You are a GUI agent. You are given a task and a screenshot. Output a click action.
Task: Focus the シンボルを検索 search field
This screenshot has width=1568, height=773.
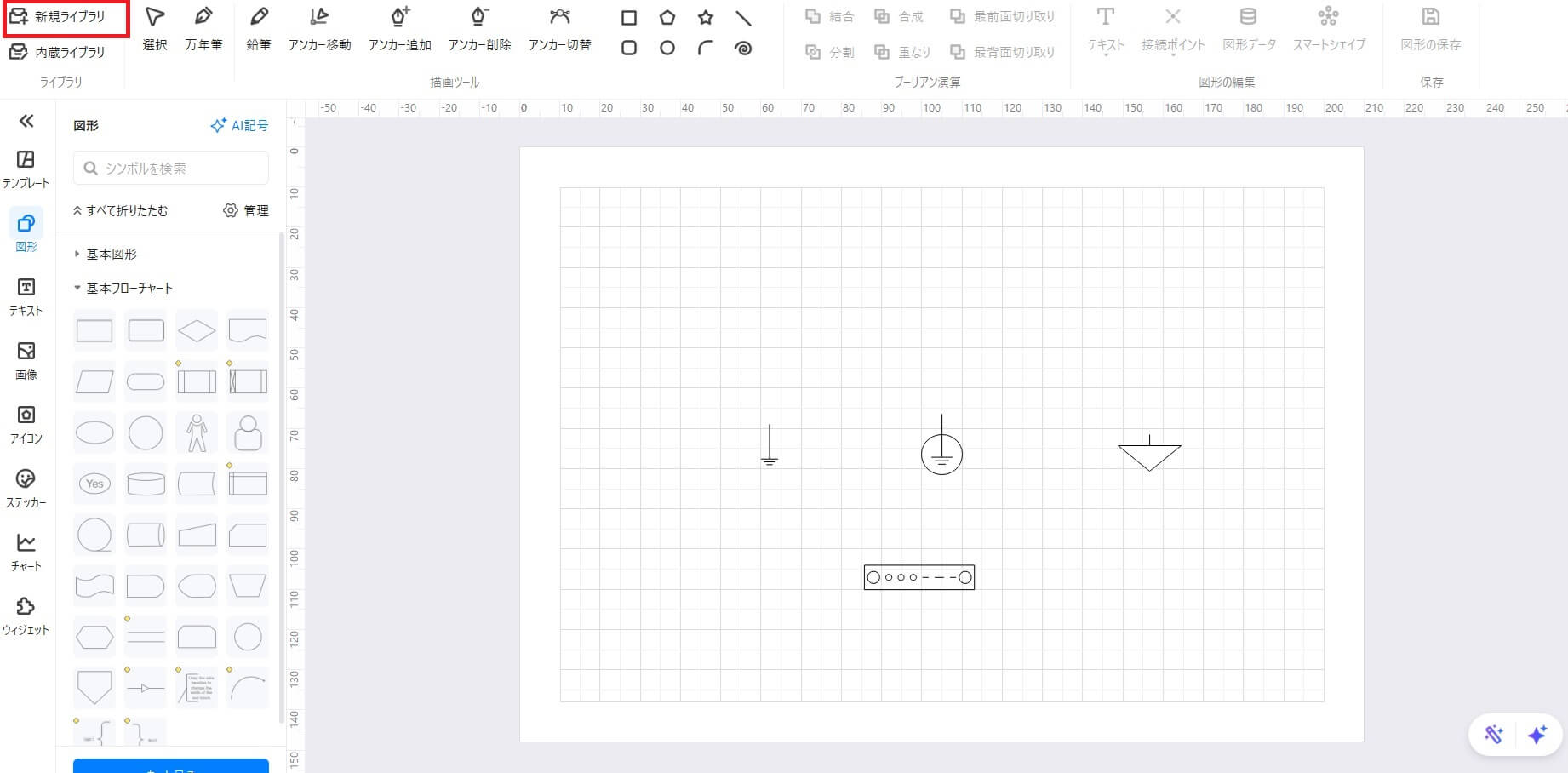click(171, 169)
